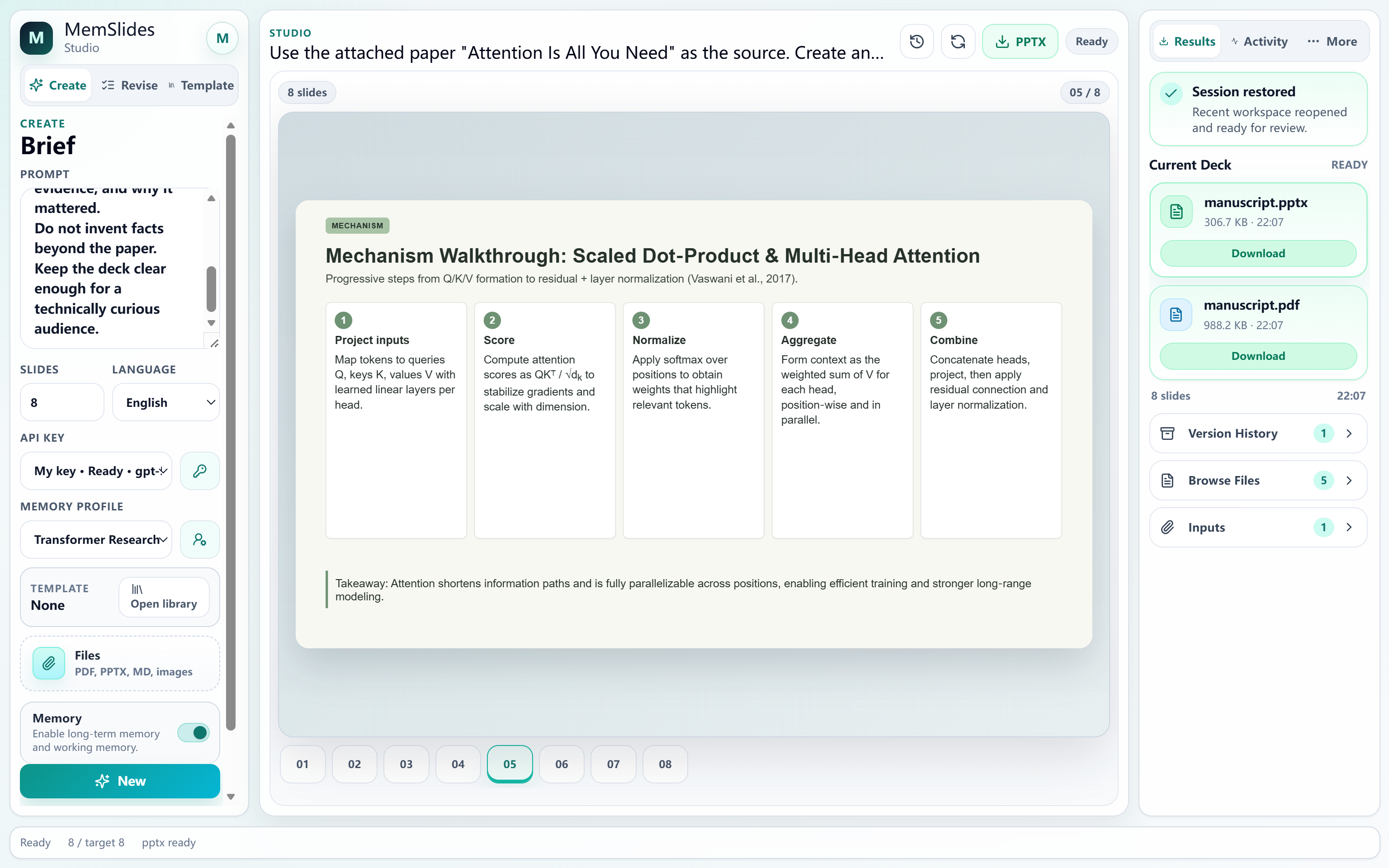This screenshot has width=1389, height=868.
Task: Click the MECHANISM tag on the slide
Action: pyautogui.click(x=357, y=226)
